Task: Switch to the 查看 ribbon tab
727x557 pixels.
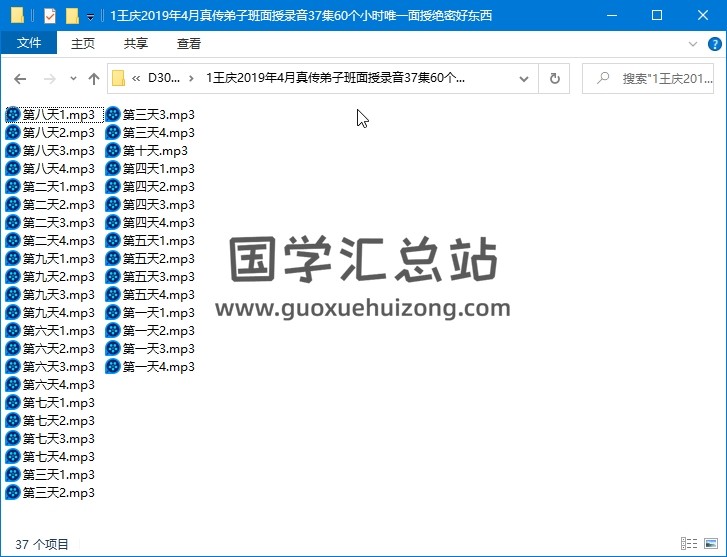Action: pos(188,43)
